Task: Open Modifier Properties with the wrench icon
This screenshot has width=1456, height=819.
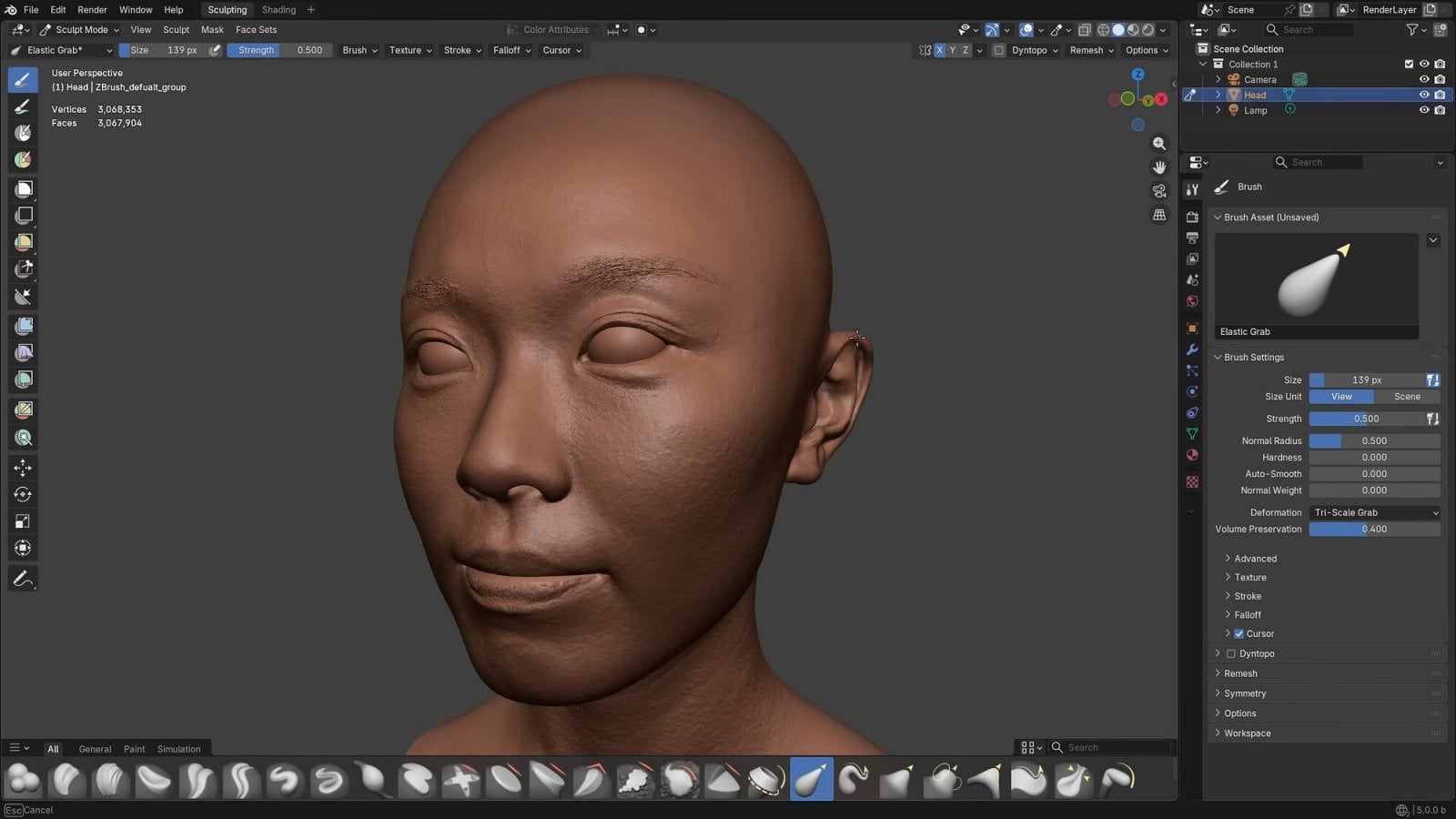Action: [1192, 349]
